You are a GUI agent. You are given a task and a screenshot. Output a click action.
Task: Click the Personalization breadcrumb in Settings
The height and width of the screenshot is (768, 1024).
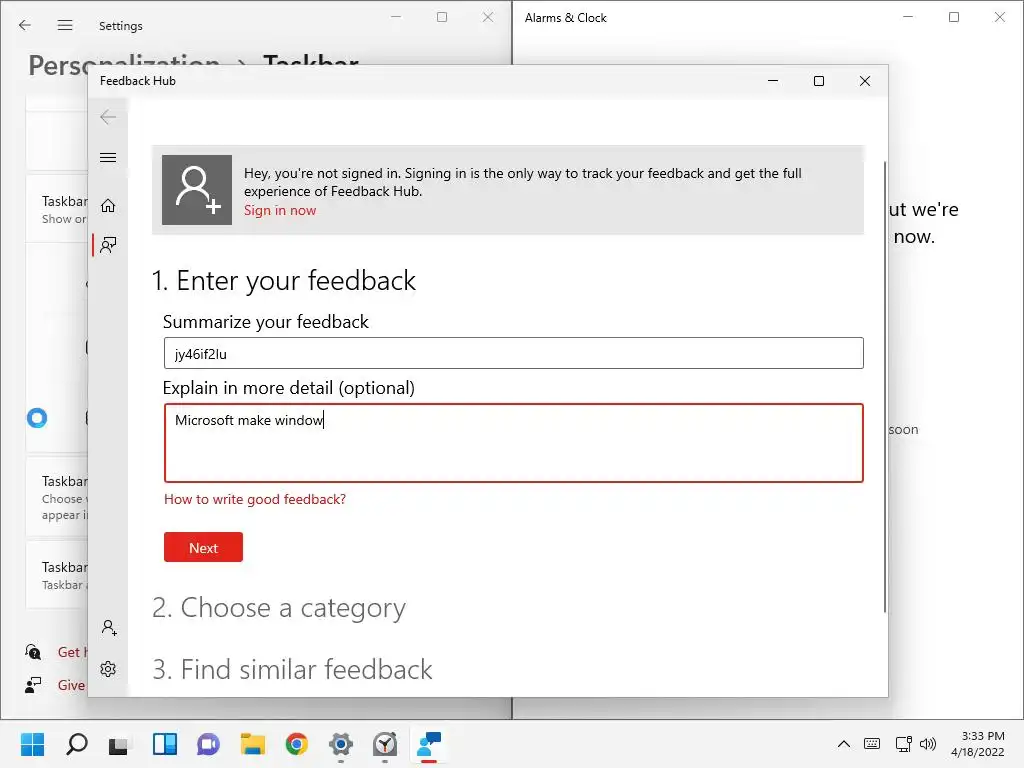[x=123, y=65]
